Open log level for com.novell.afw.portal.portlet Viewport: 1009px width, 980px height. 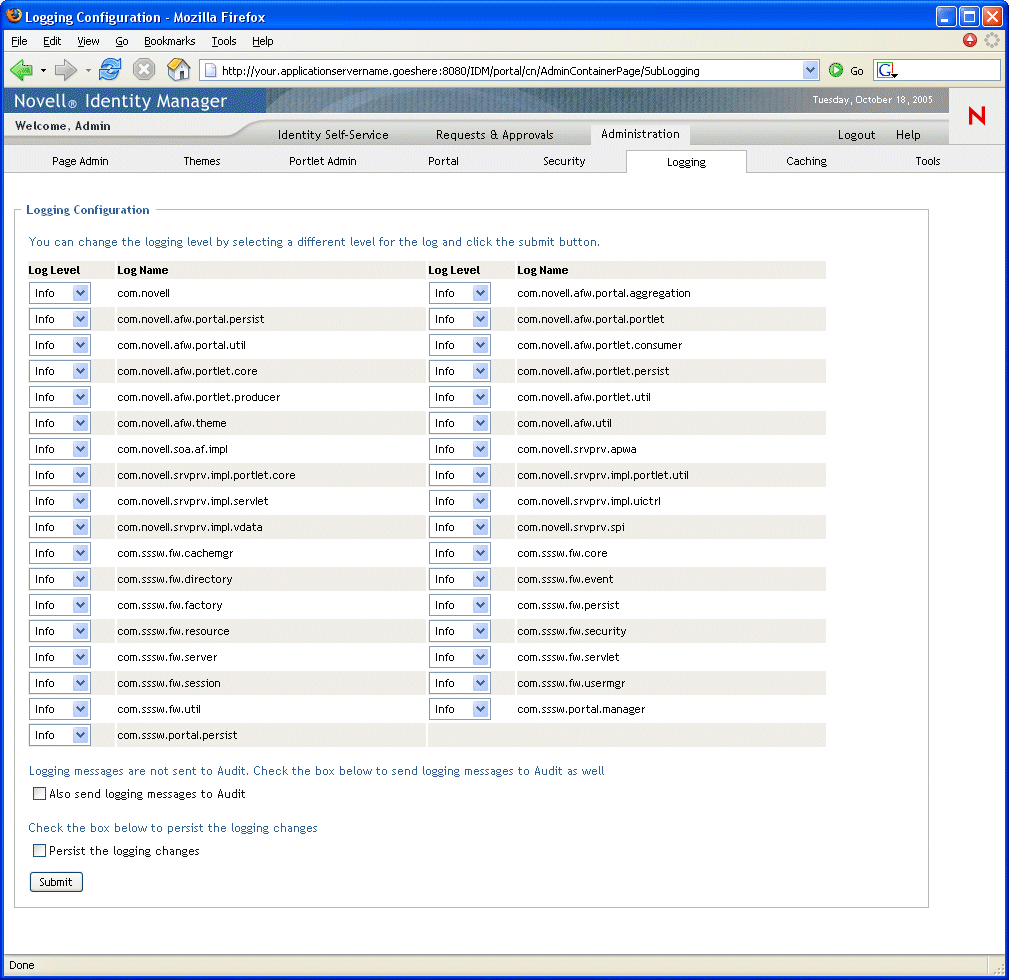(459, 319)
